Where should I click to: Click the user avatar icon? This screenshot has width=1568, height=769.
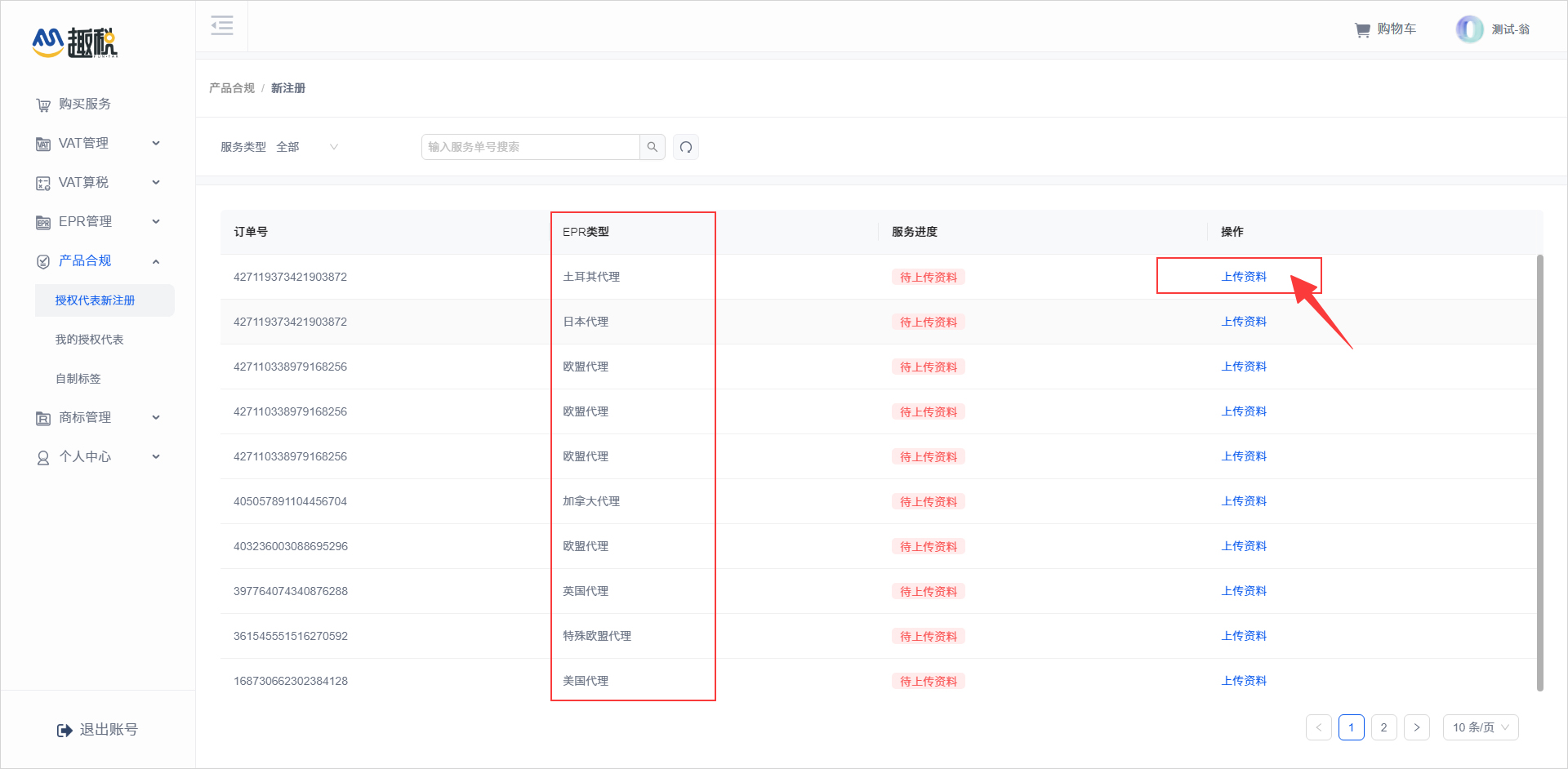point(1469,29)
